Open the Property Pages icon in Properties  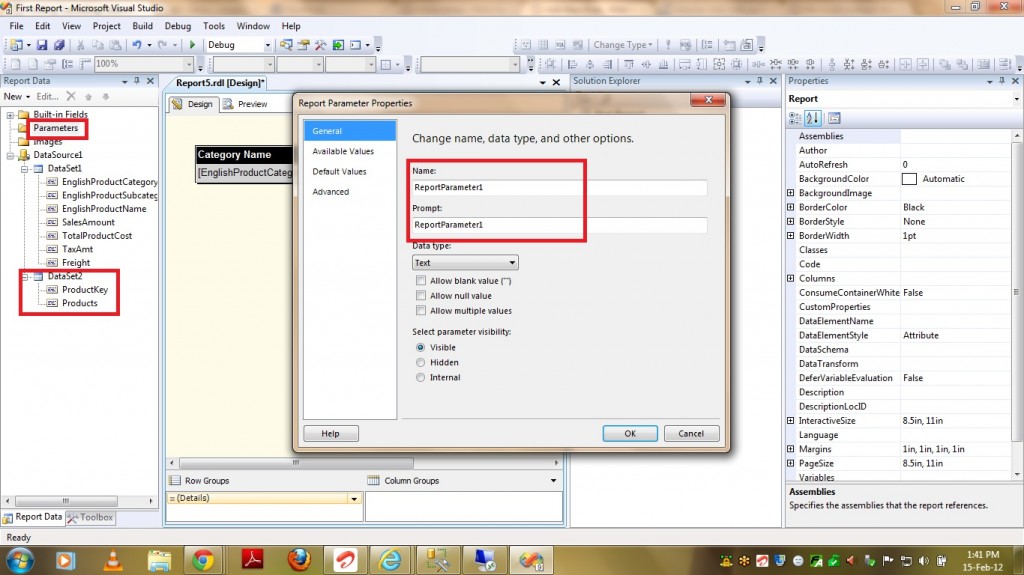point(835,118)
